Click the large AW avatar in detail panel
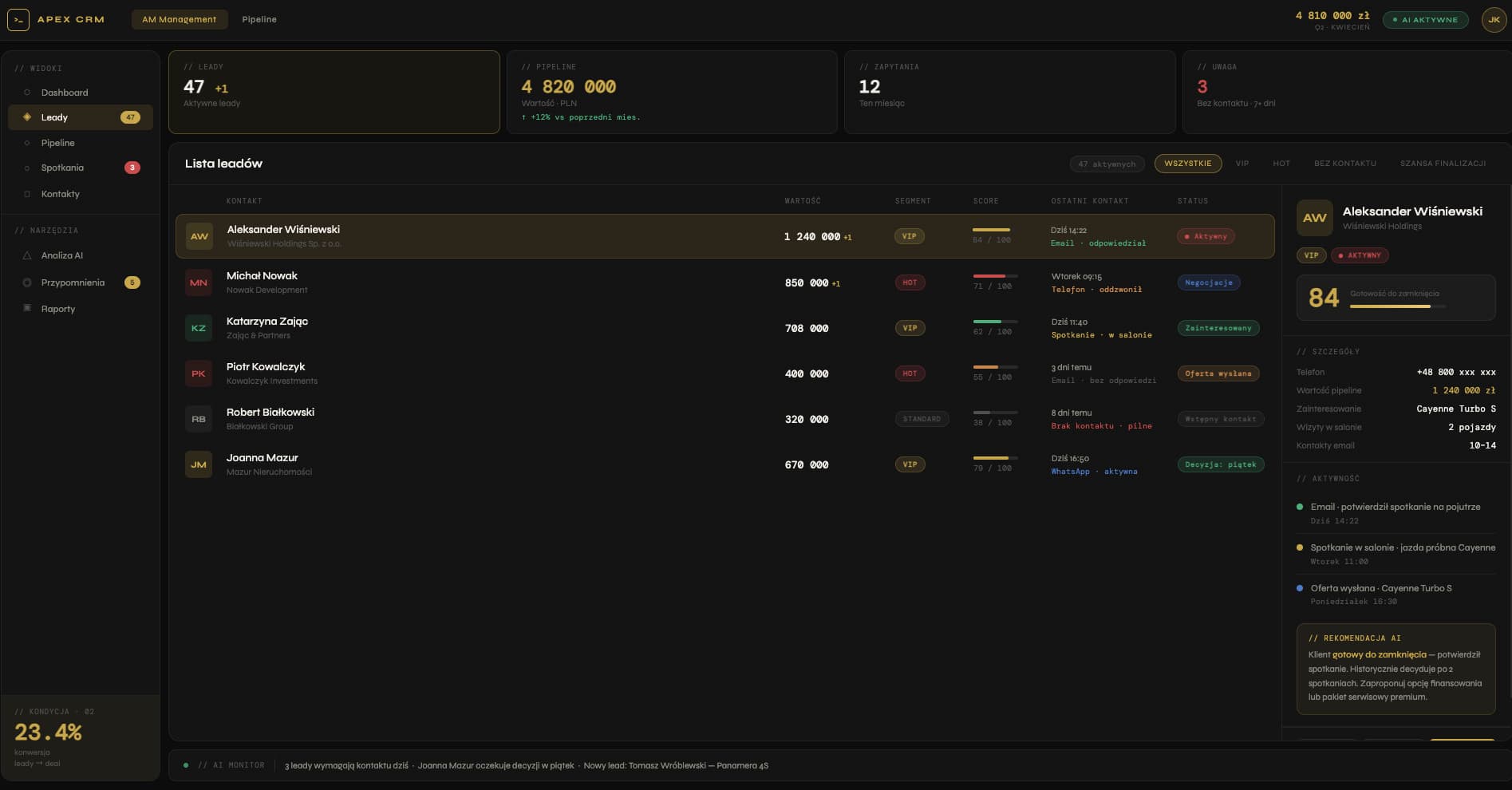The width and height of the screenshot is (1512, 790). point(1315,218)
